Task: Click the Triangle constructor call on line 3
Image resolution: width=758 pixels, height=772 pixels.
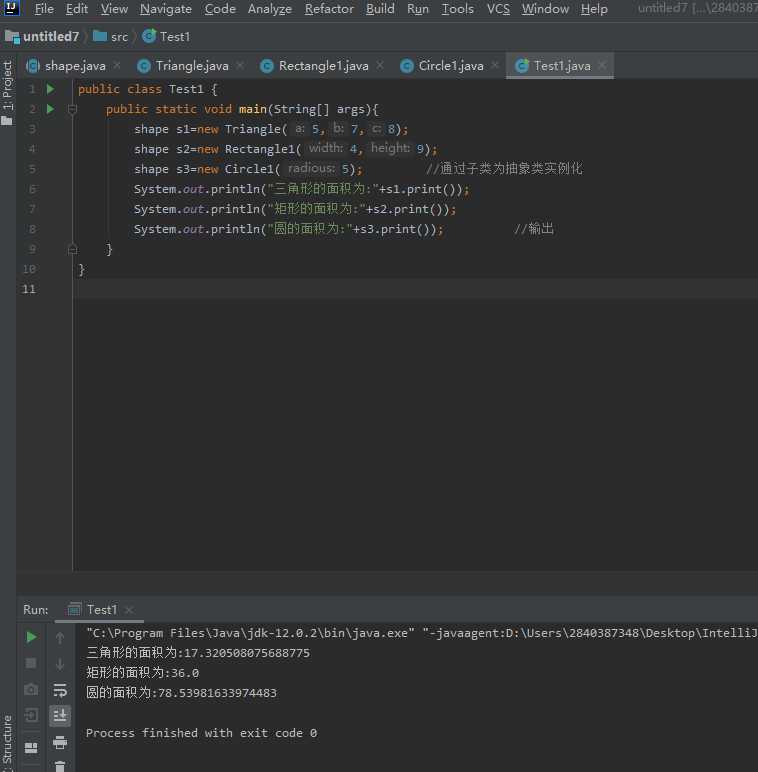Action: [x=316, y=129]
